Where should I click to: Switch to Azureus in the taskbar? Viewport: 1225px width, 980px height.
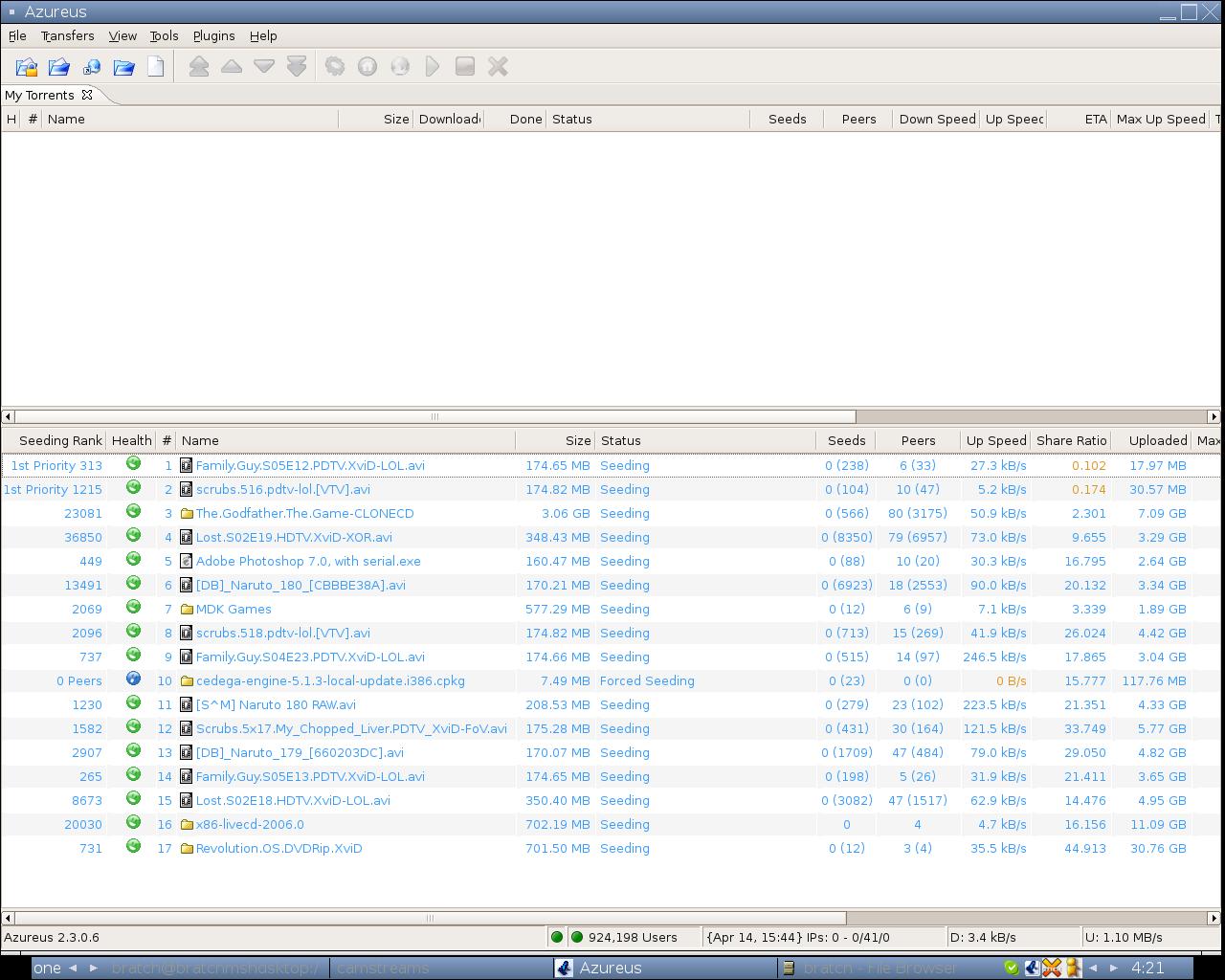tap(665, 968)
